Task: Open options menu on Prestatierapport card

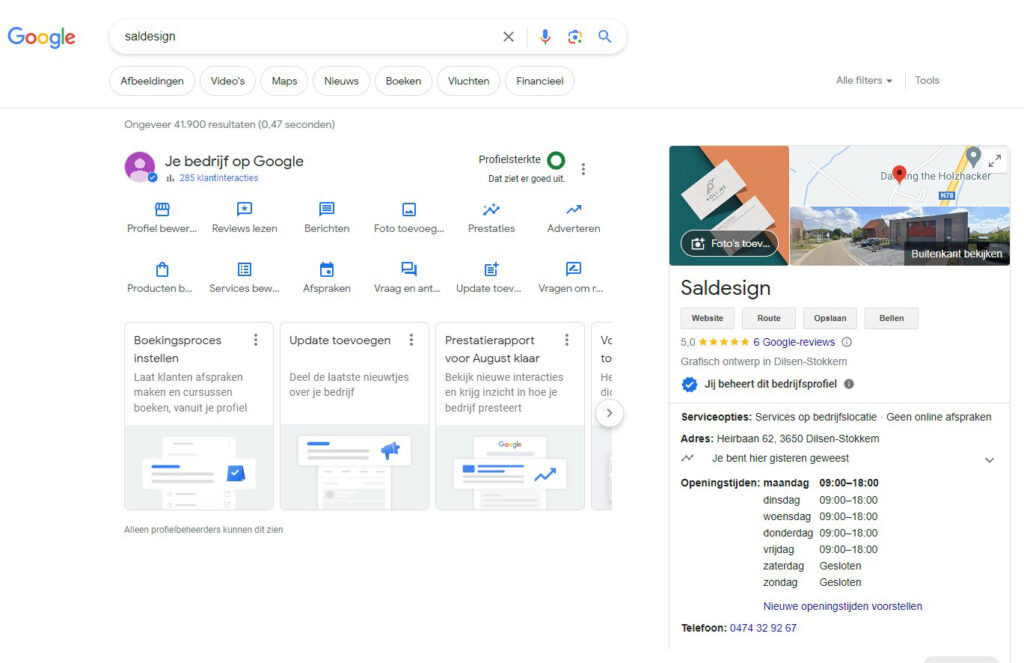Action: 566,340
